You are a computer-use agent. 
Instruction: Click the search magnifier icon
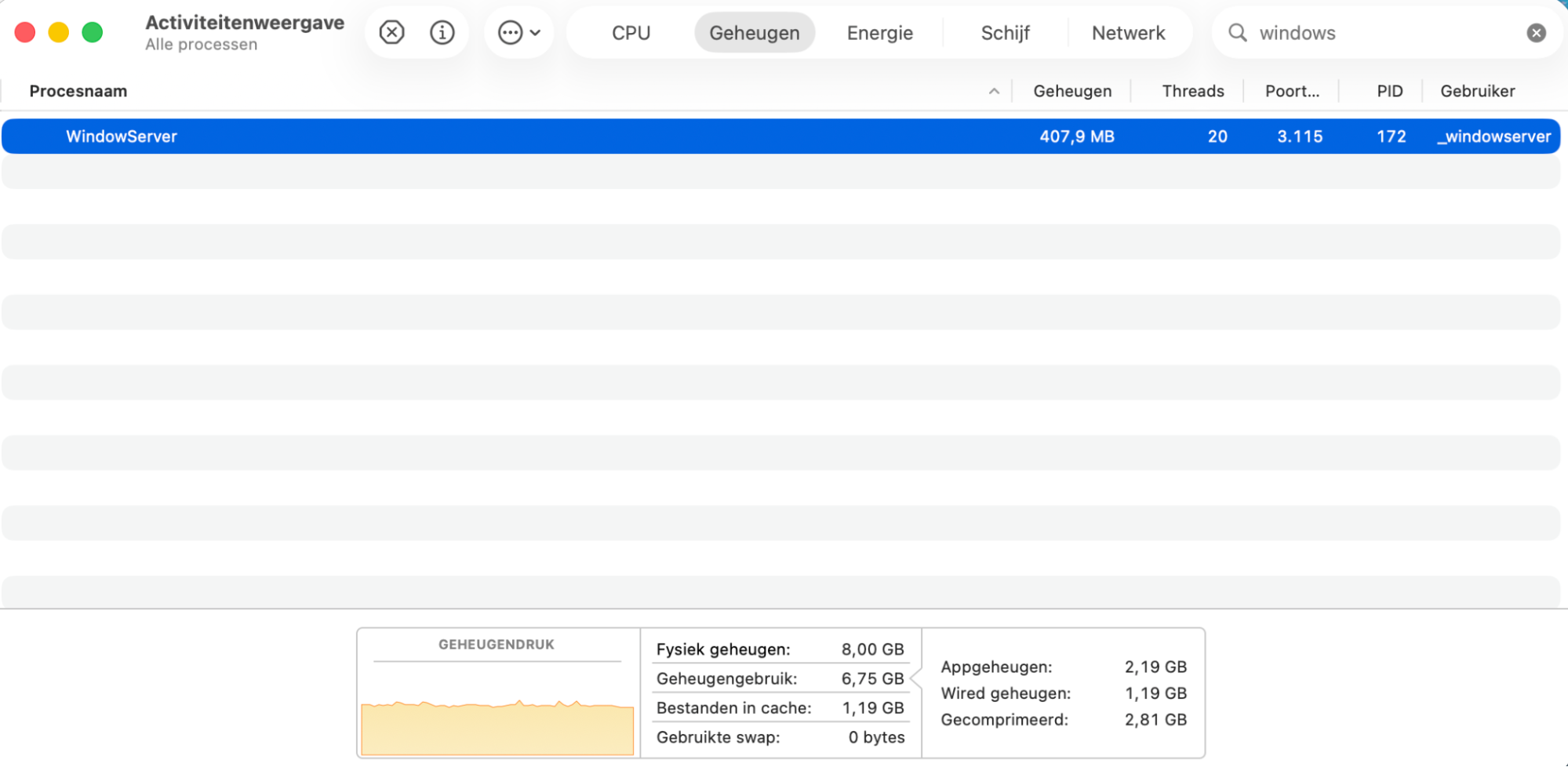(1237, 33)
